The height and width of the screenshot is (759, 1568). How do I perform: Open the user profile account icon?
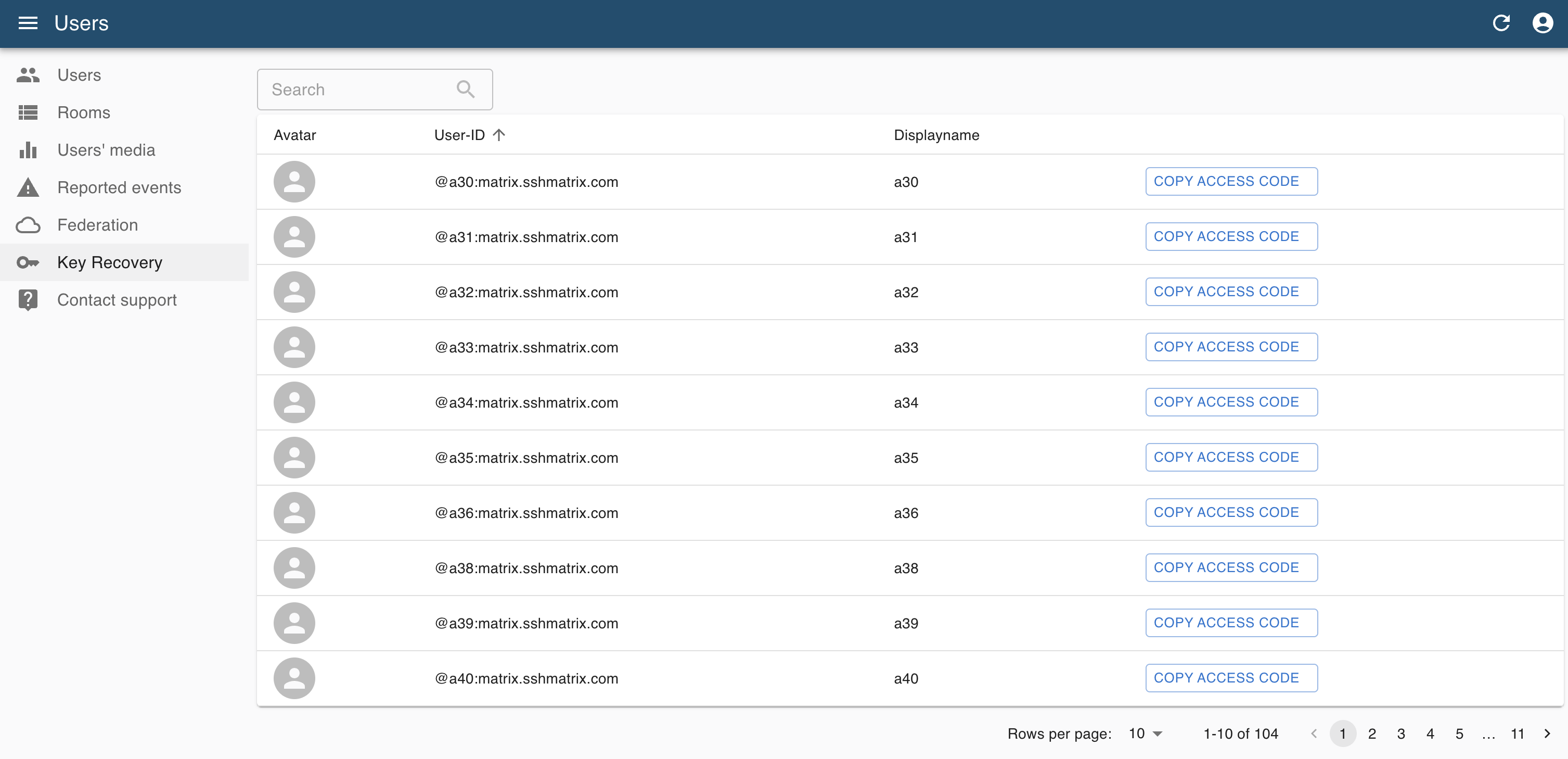(x=1543, y=23)
